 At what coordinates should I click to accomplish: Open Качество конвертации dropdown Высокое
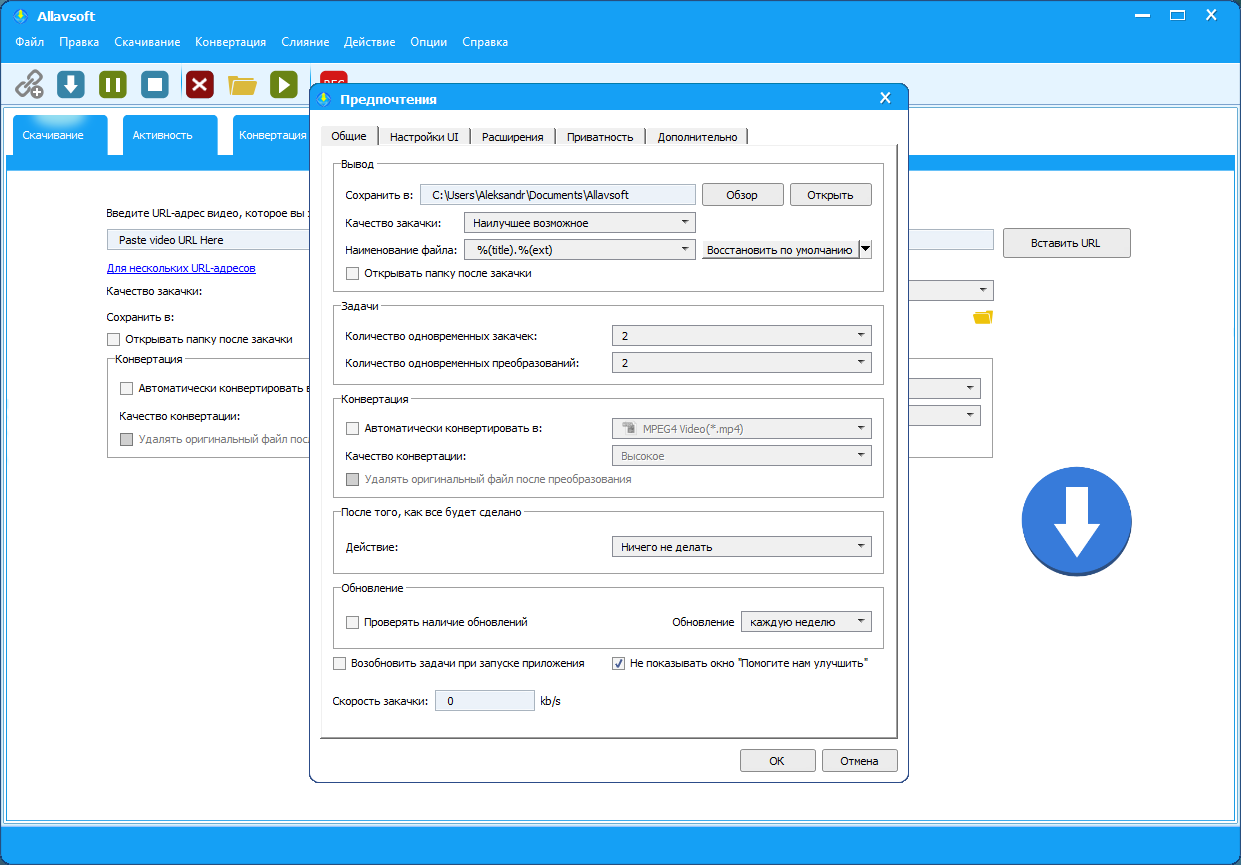coord(741,455)
